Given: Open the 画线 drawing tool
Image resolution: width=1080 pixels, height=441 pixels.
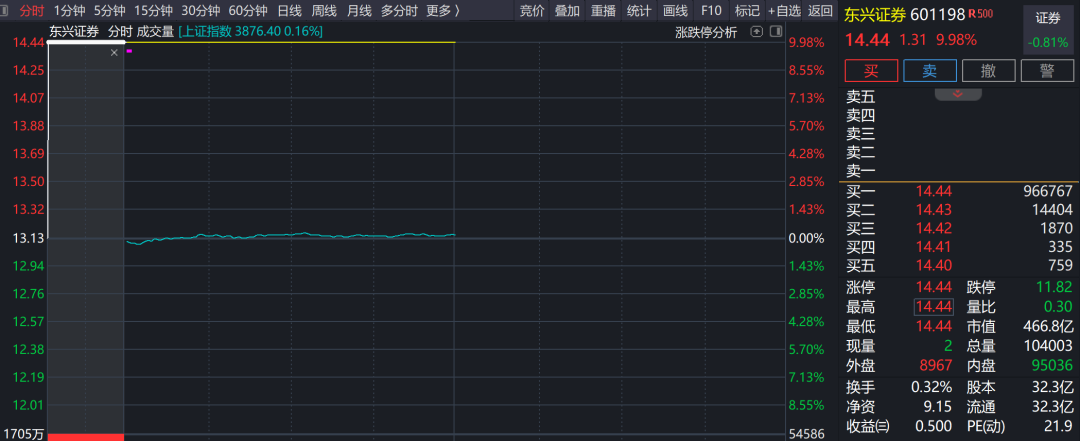Looking at the screenshot, I should click(676, 11).
